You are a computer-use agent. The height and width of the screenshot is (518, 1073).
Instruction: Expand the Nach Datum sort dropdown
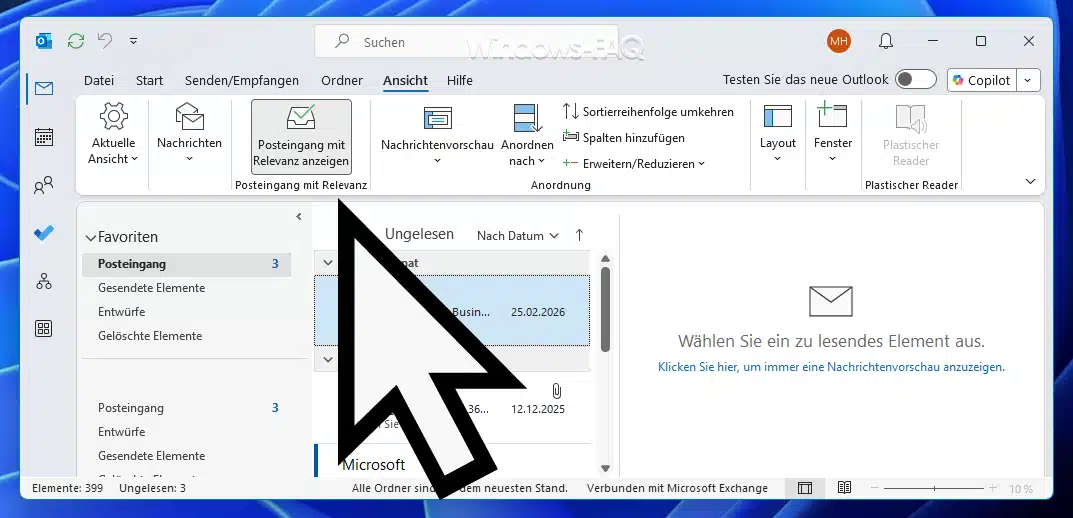[517, 236]
